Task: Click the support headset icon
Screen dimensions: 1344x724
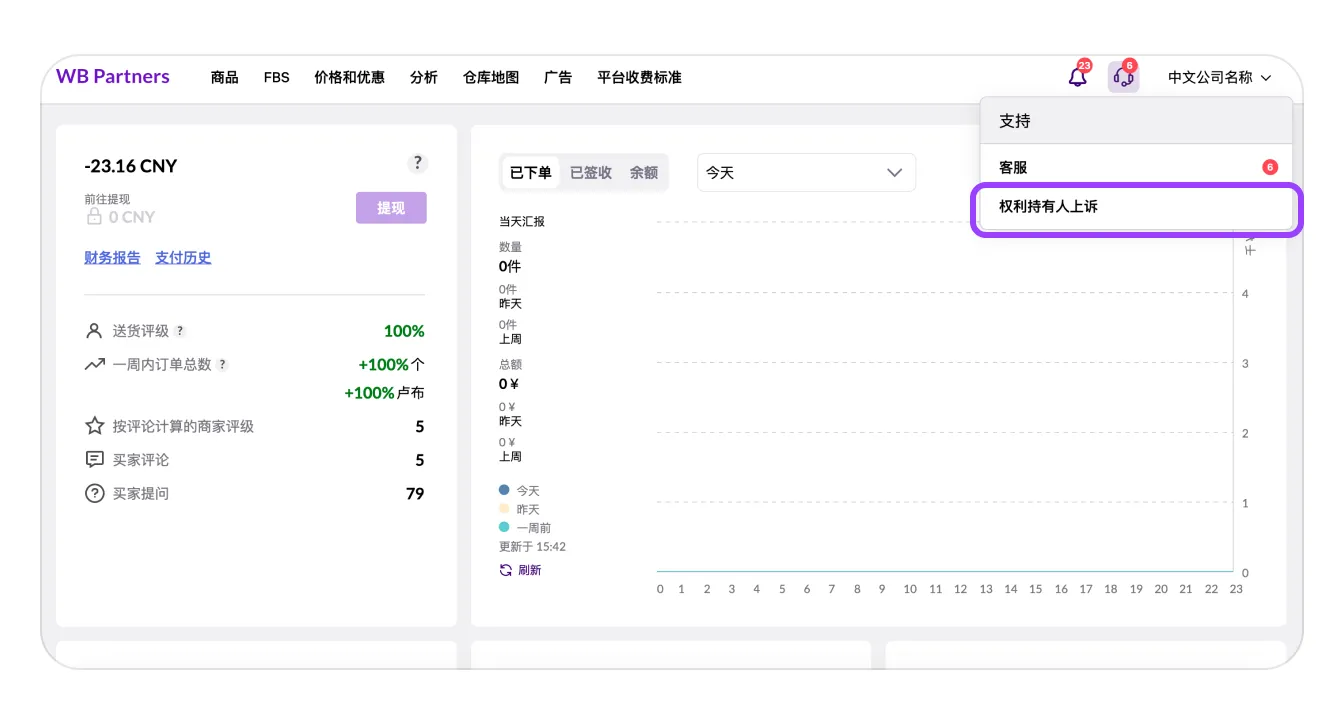Action: (1123, 77)
